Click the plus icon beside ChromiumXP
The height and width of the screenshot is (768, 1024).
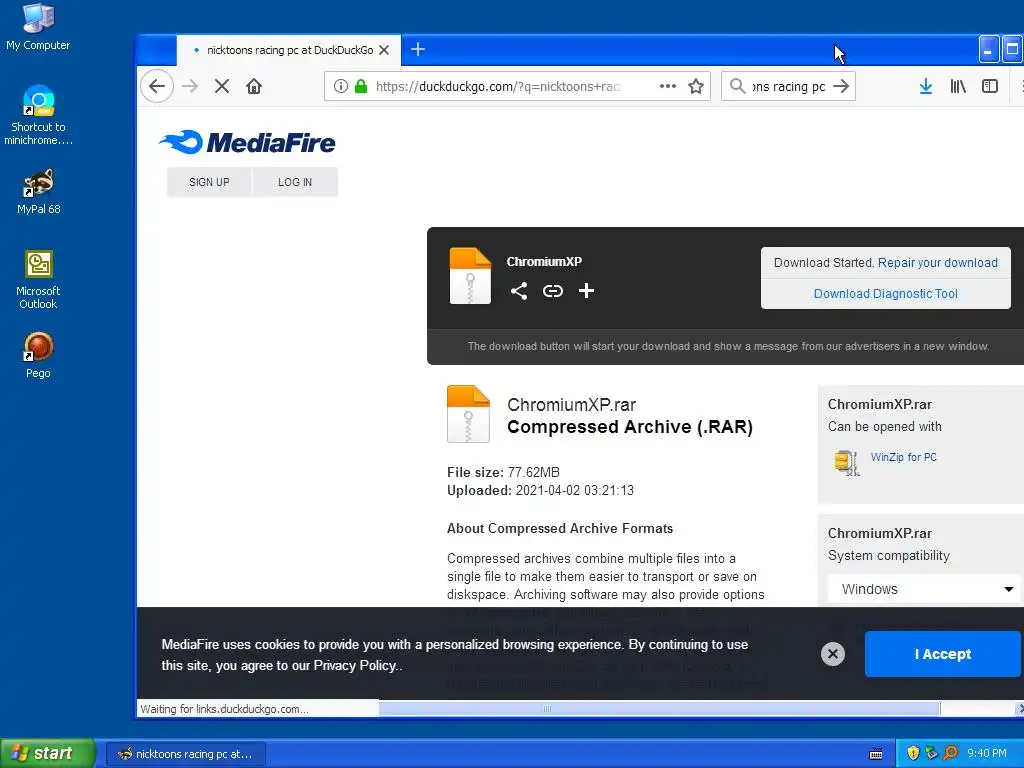coord(586,291)
